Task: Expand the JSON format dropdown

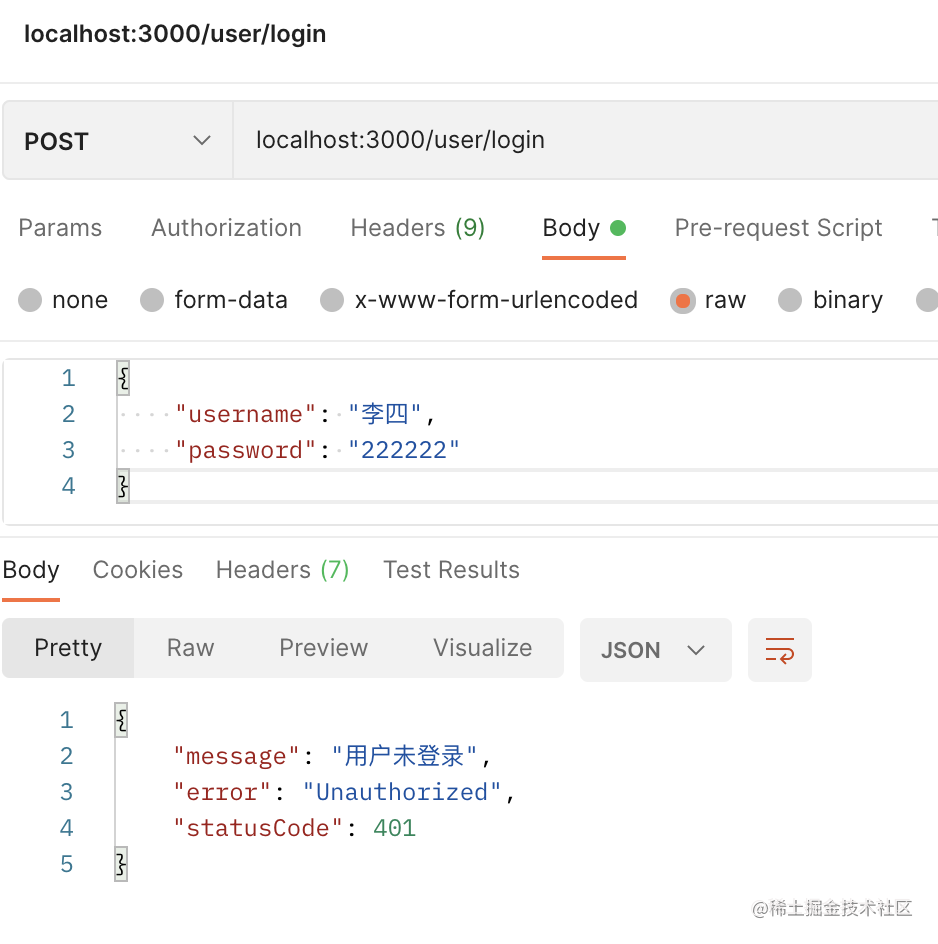Action: [655, 650]
